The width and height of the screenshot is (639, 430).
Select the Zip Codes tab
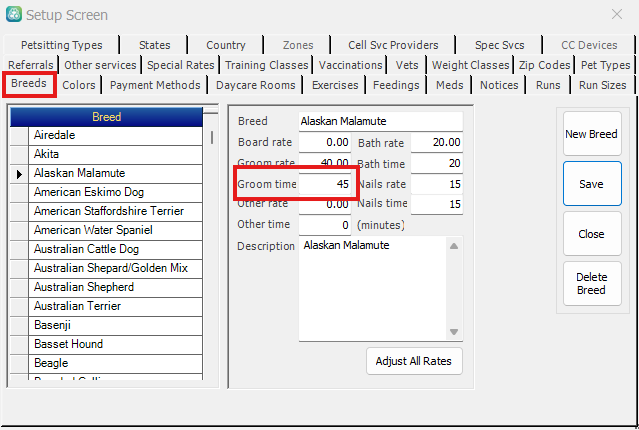tap(544, 65)
